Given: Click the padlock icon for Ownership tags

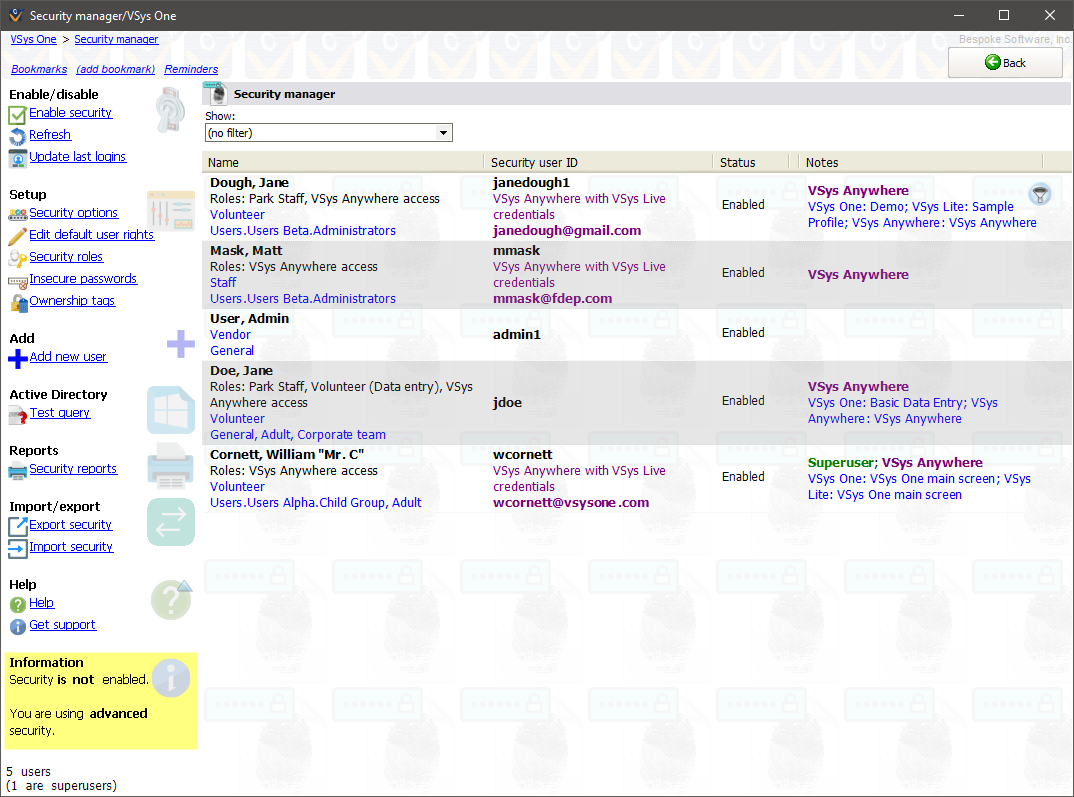Looking at the screenshot, I should pos(17,302).
